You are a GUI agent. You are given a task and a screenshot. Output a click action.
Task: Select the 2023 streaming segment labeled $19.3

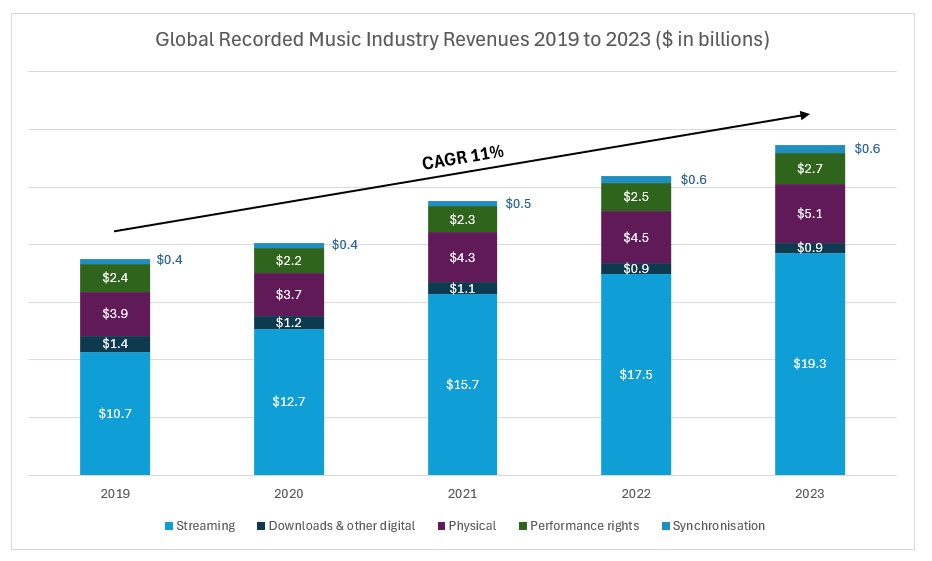810,364
